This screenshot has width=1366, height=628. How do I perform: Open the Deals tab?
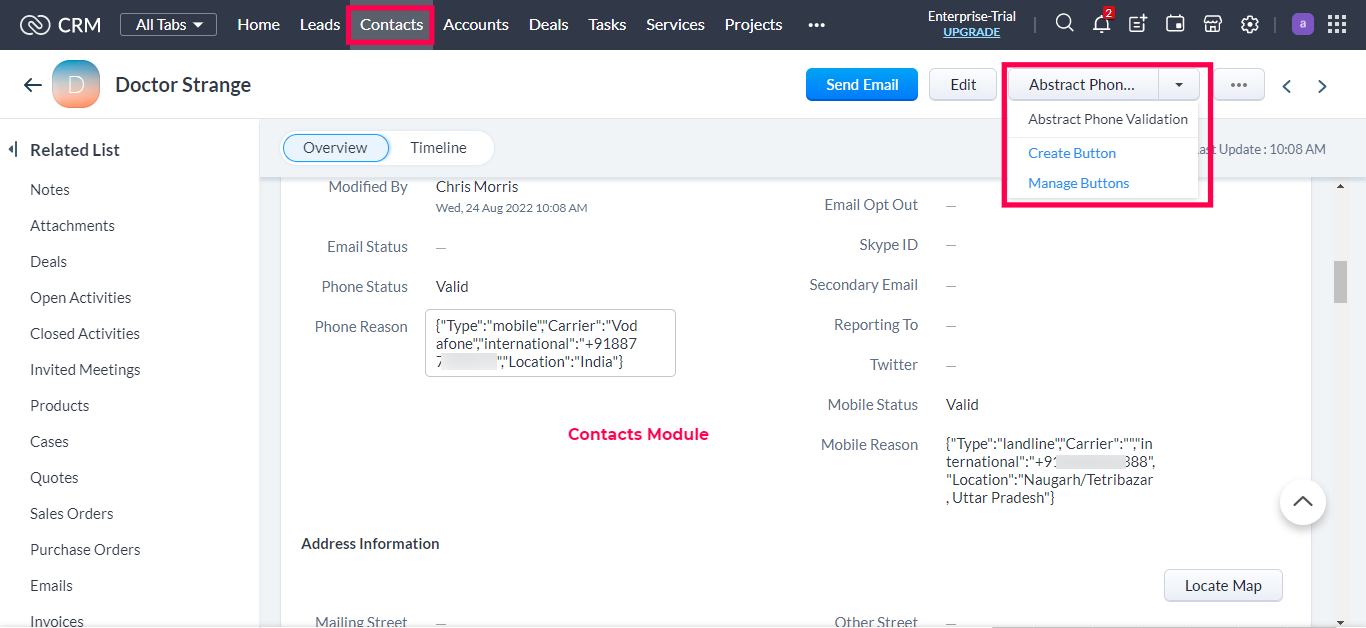[x=549, y=25]
